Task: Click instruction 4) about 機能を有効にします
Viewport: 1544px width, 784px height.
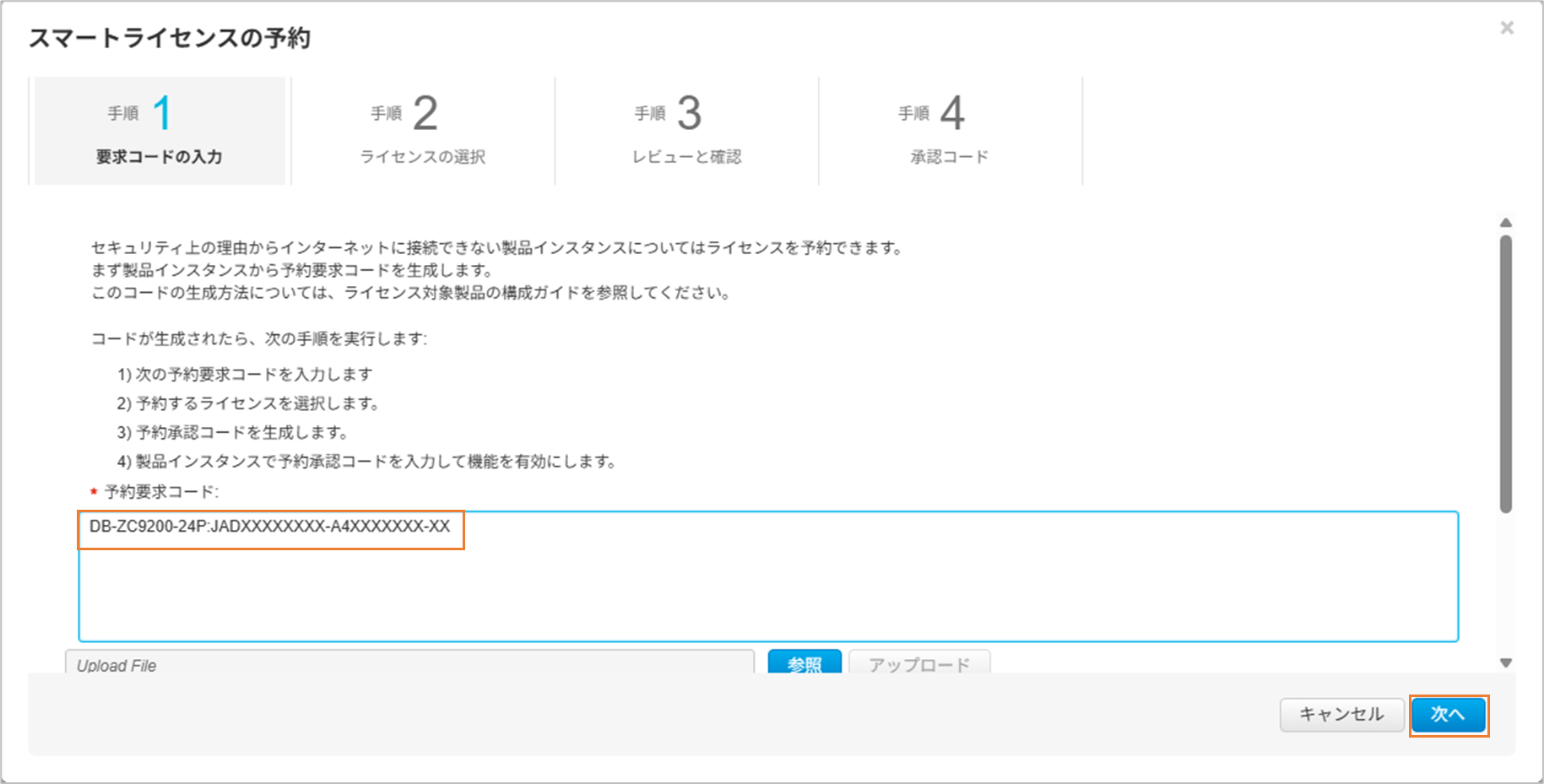Action: pos(367,462)
